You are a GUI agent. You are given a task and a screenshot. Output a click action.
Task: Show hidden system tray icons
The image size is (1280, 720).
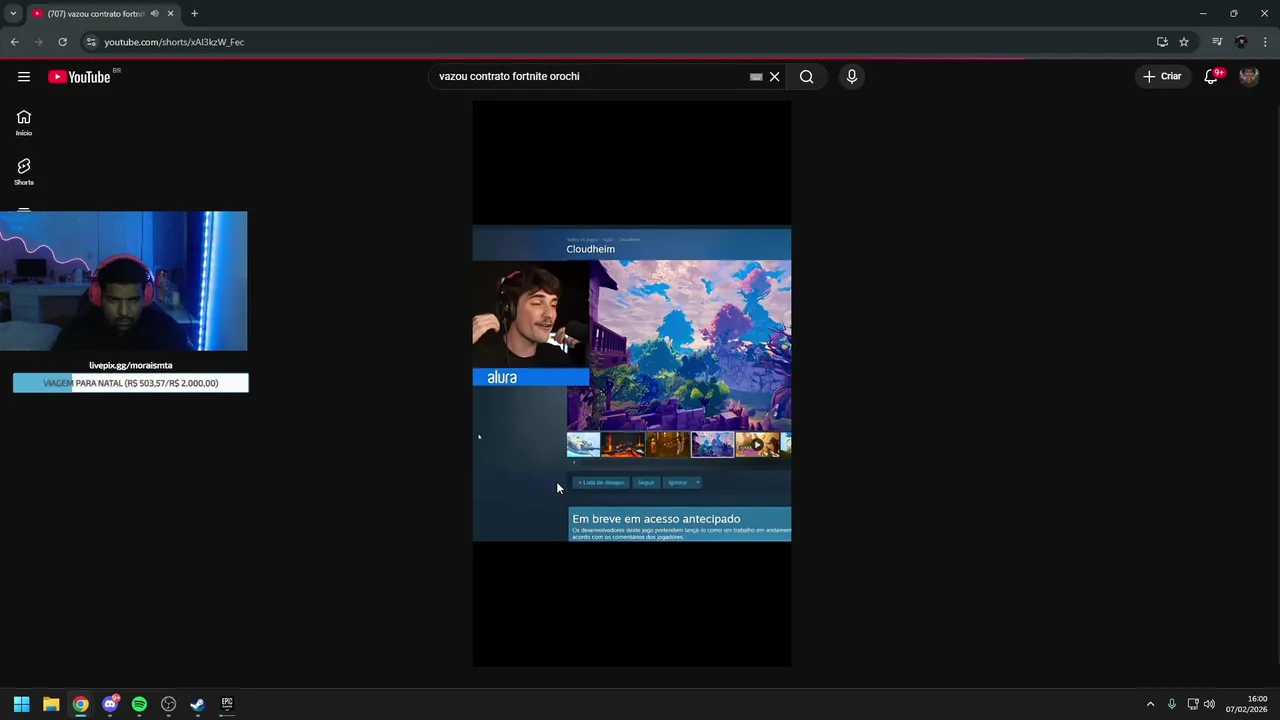click(1150, 704)
